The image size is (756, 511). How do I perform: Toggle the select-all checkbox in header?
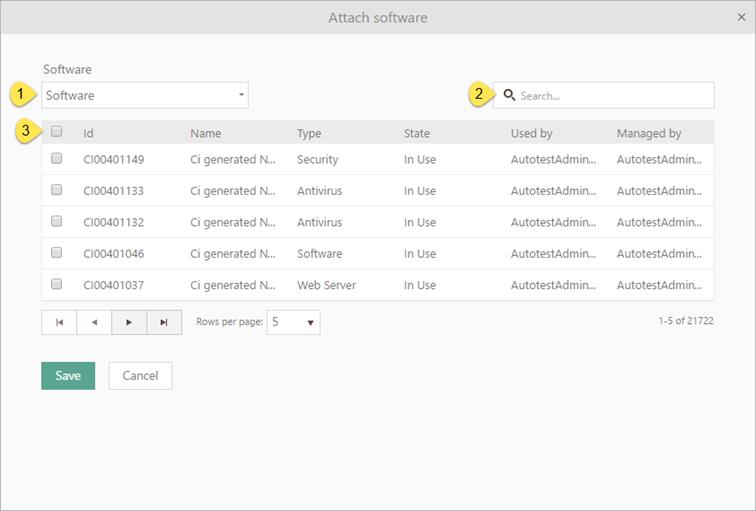click(57, 131)
